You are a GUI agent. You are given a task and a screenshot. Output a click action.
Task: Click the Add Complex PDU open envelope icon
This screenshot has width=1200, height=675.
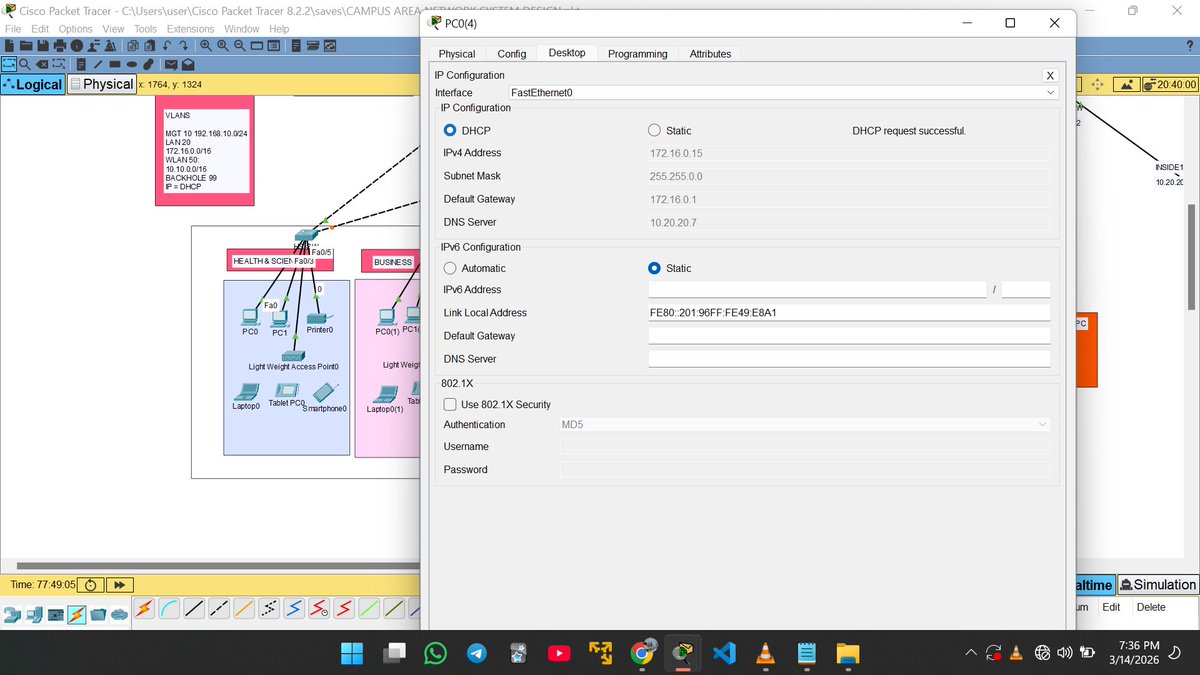[188, 64]
